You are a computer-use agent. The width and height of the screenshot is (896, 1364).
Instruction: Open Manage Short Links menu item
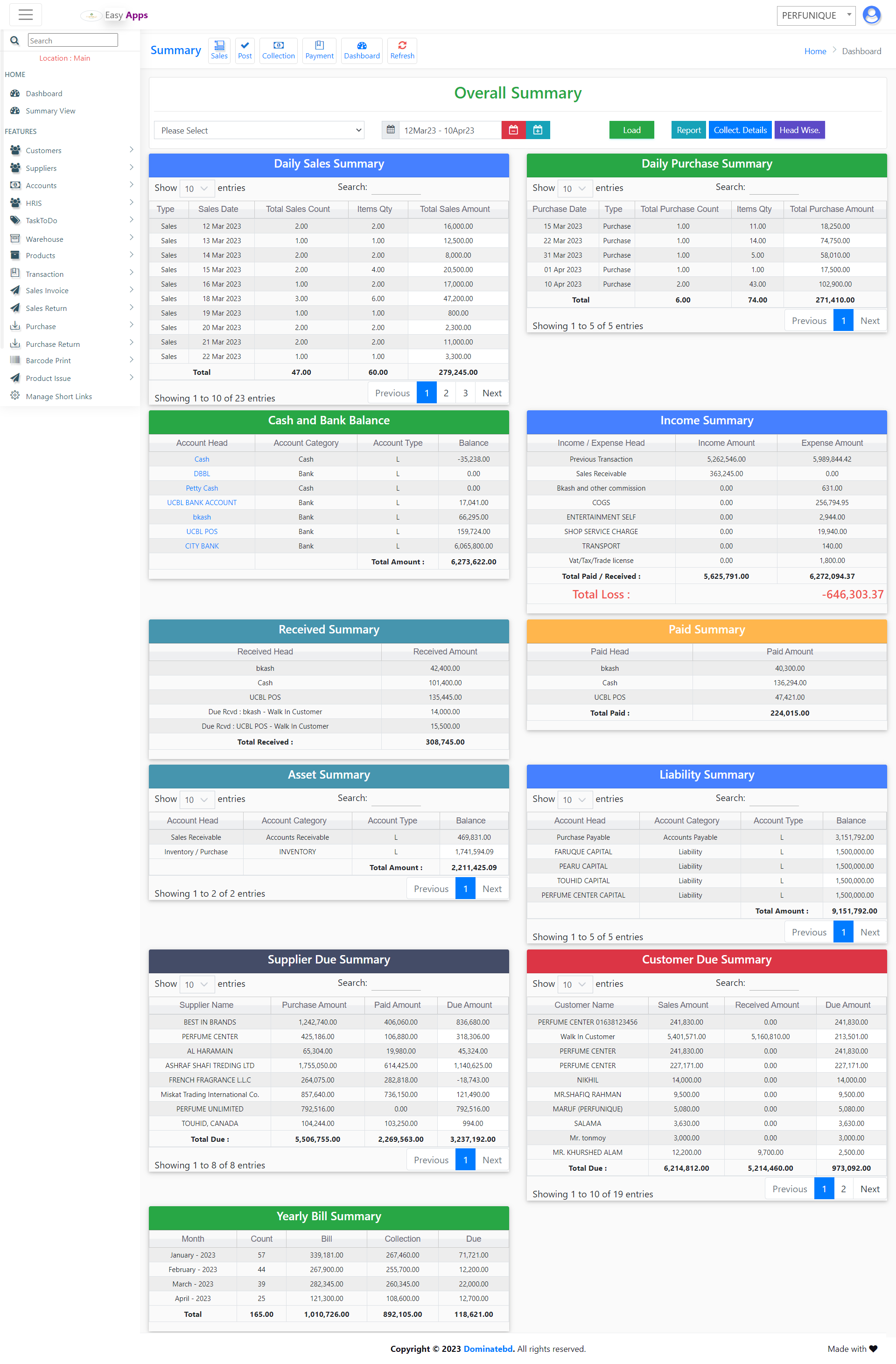pos(59,396)
